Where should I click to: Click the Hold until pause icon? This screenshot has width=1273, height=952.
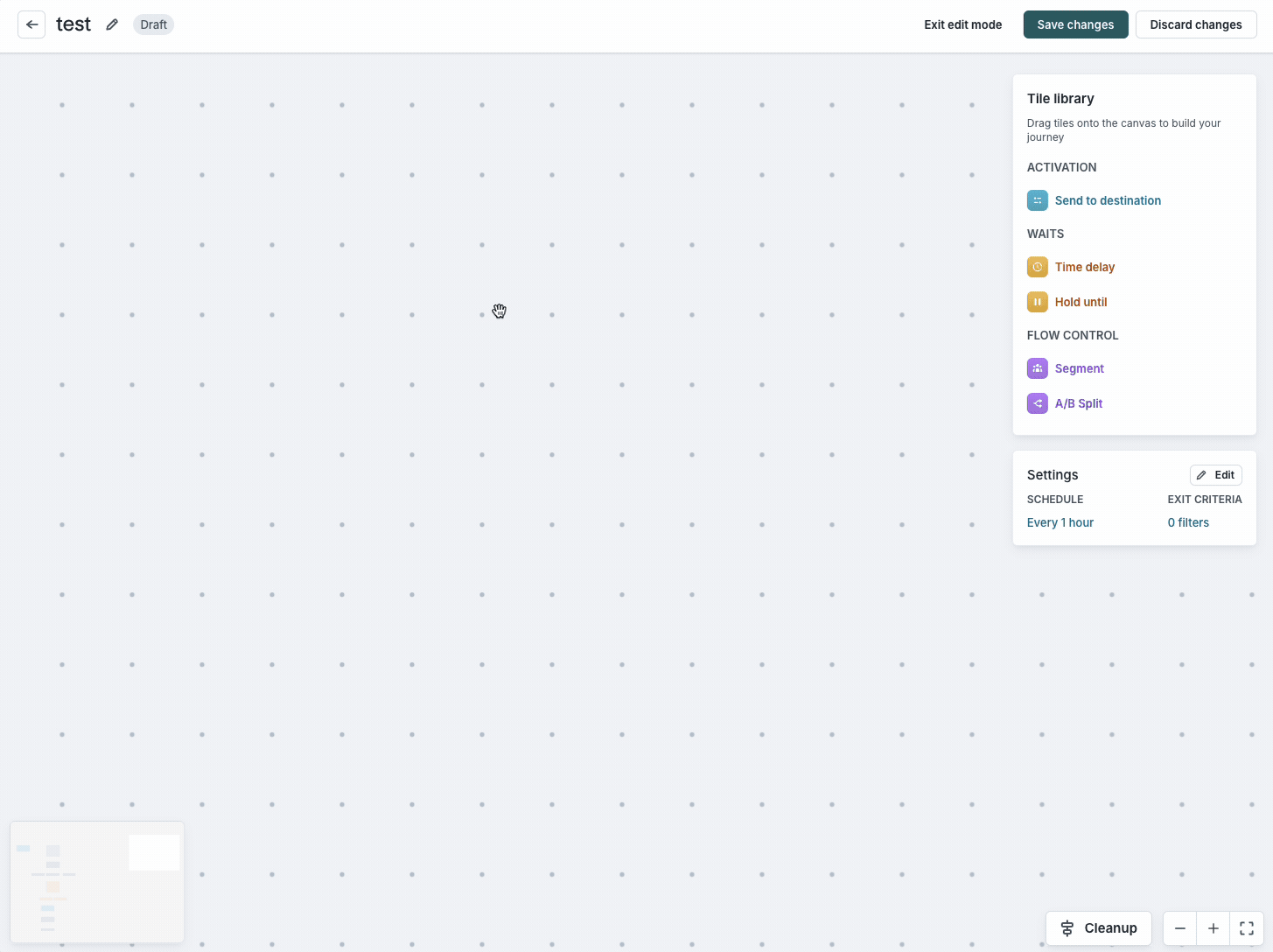point(1038,302)
